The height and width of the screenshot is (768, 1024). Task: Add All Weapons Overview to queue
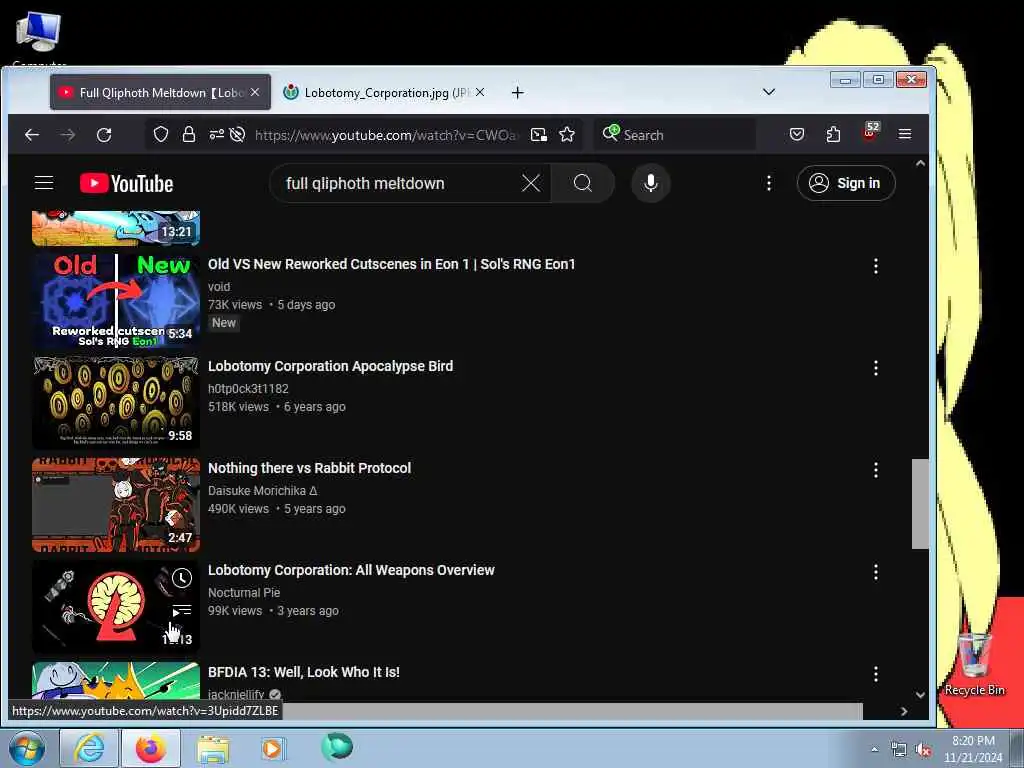pos(182,611)
